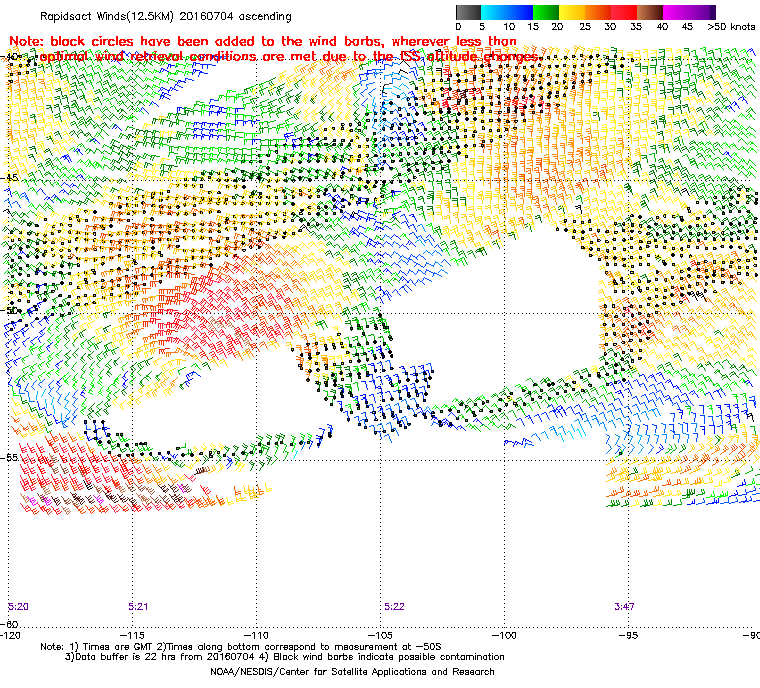Click the -110 longitude axis label
Viewport: 760px width, 688px height.
click(256, 635)
